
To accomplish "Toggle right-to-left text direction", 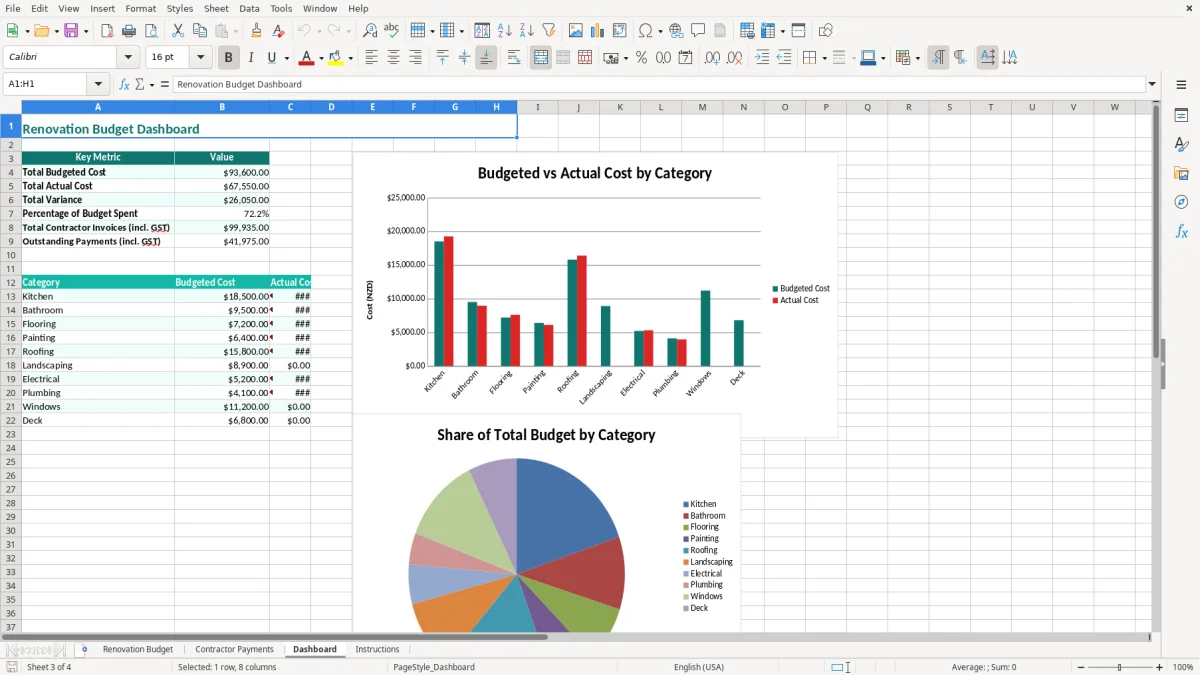I will [x=960, y=58].
